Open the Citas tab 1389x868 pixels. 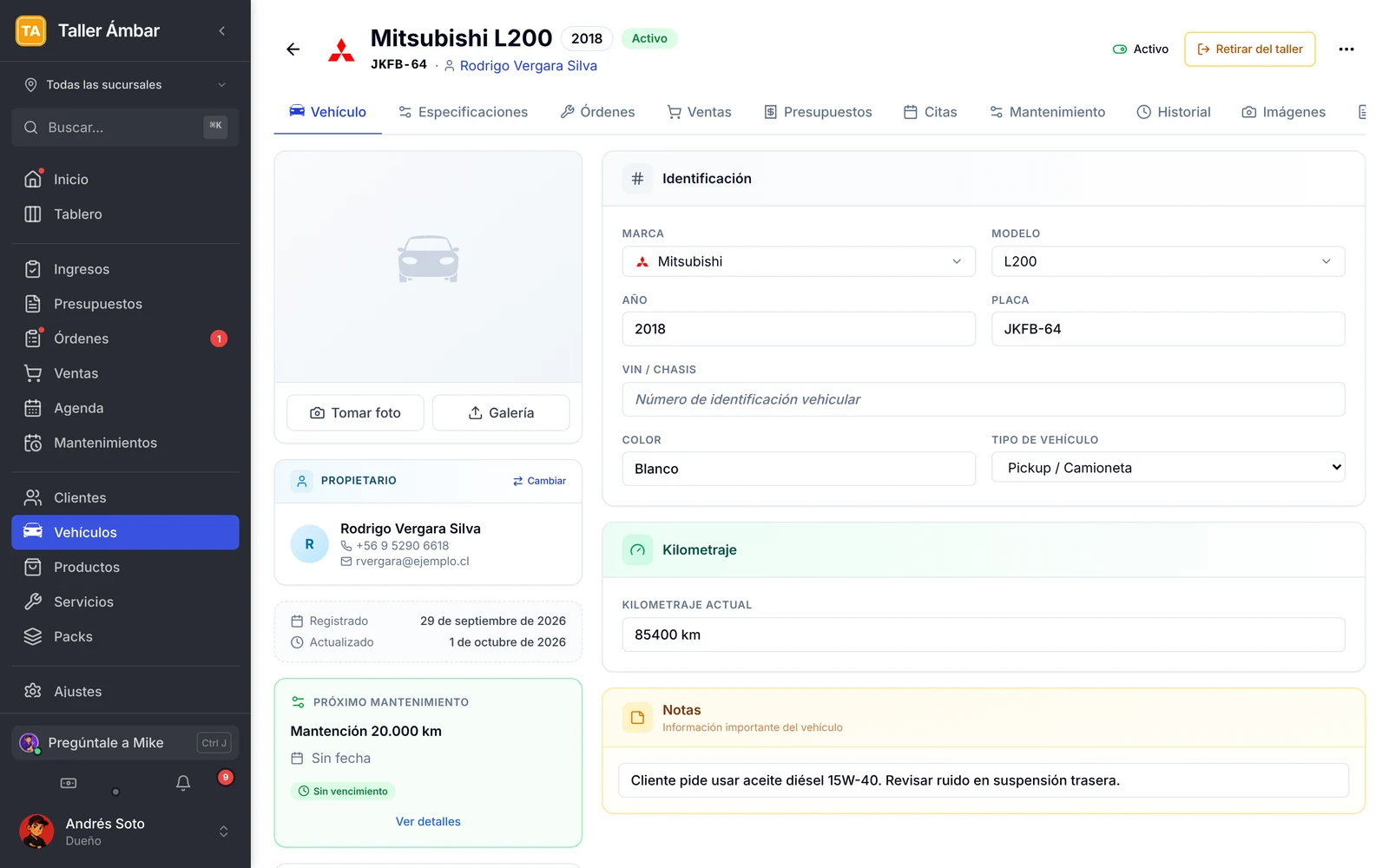(x=931, y=112)
